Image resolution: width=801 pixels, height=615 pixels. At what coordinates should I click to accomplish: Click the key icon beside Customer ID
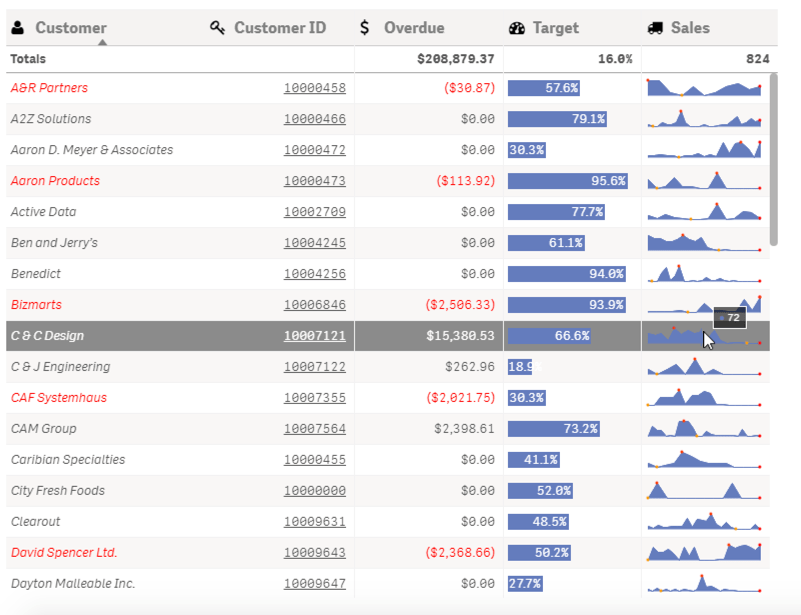click(218, 28)
